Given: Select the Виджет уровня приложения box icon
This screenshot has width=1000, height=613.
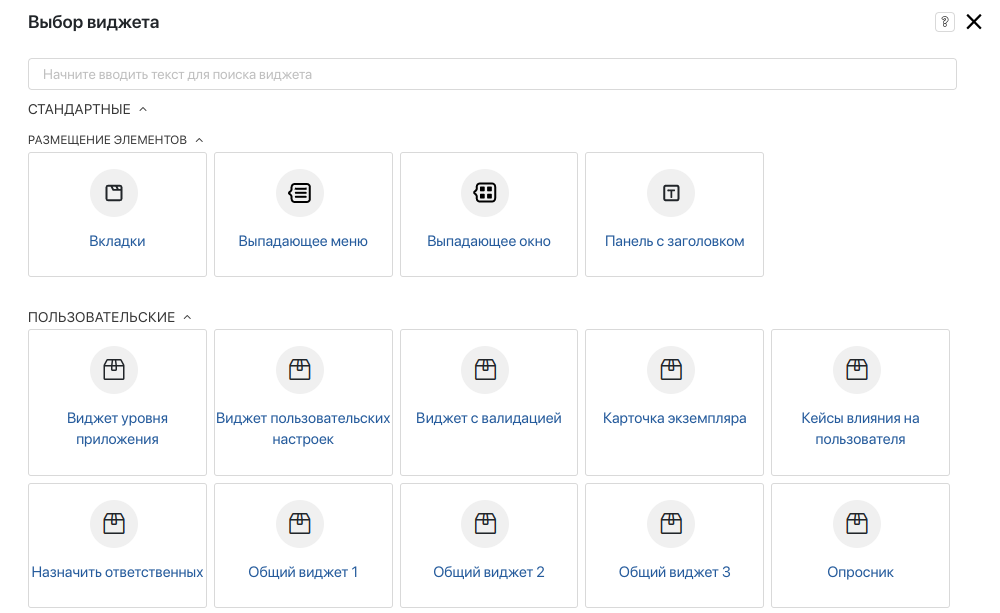Looking at the screenshot, I should pyautogui.click(x=114, y=370).
